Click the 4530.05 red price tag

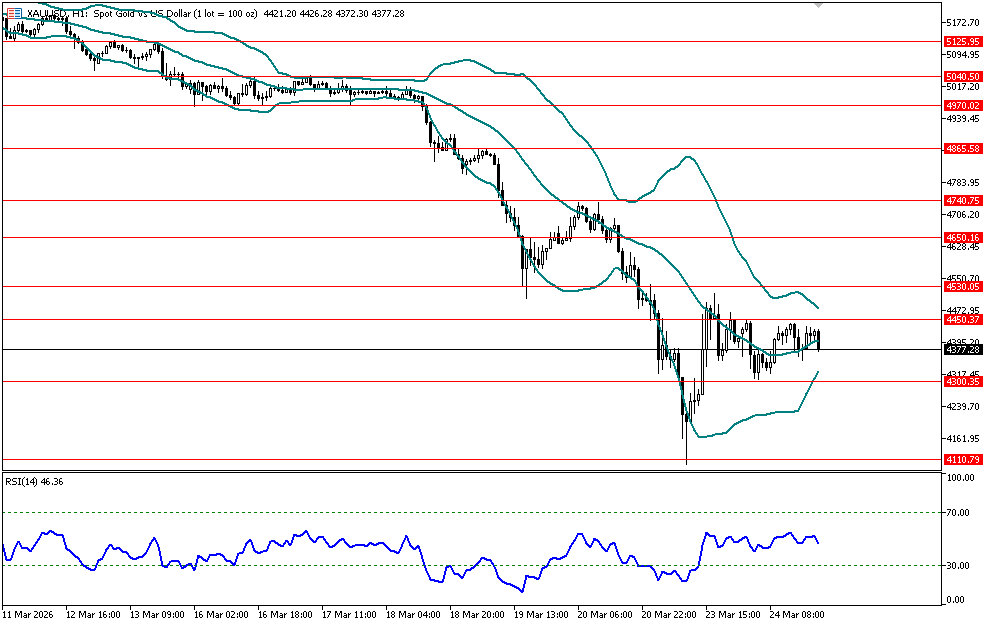(x=961, y=287)
